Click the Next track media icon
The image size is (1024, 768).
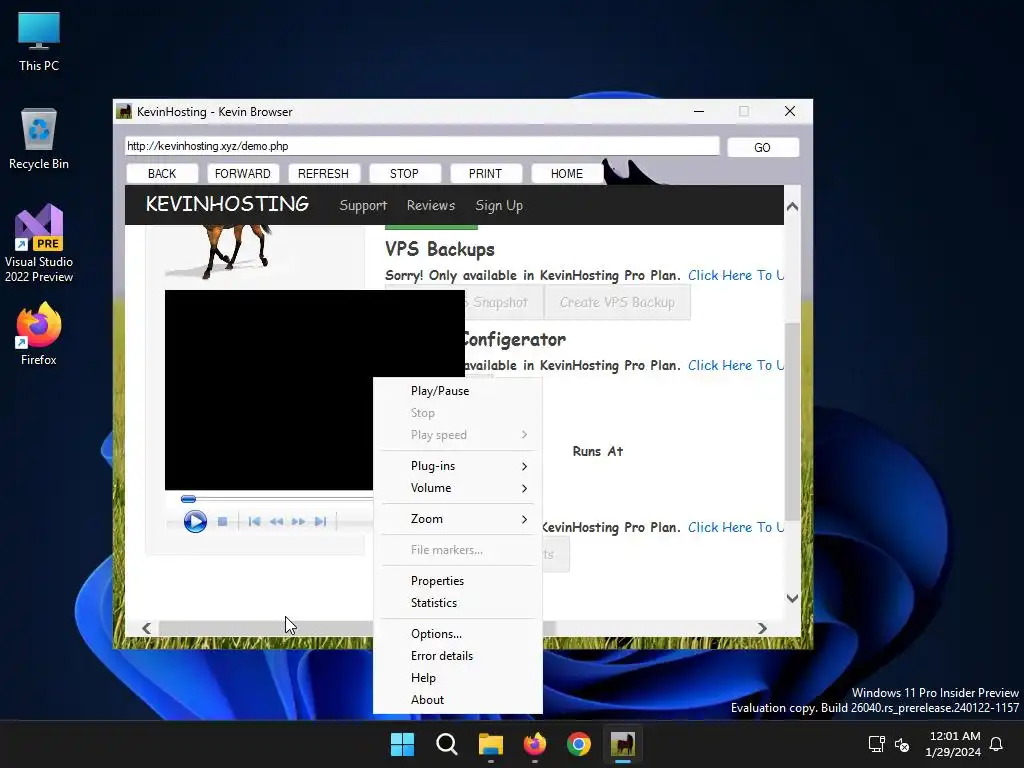point(320,522)
